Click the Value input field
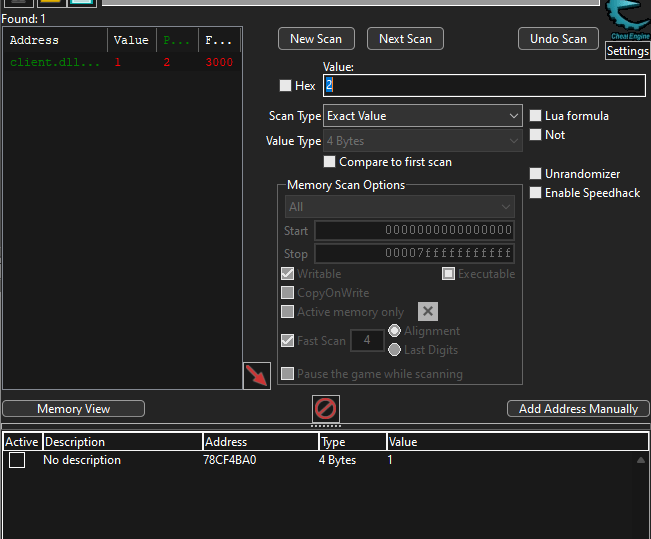651x539 pixels. (485, 86)
